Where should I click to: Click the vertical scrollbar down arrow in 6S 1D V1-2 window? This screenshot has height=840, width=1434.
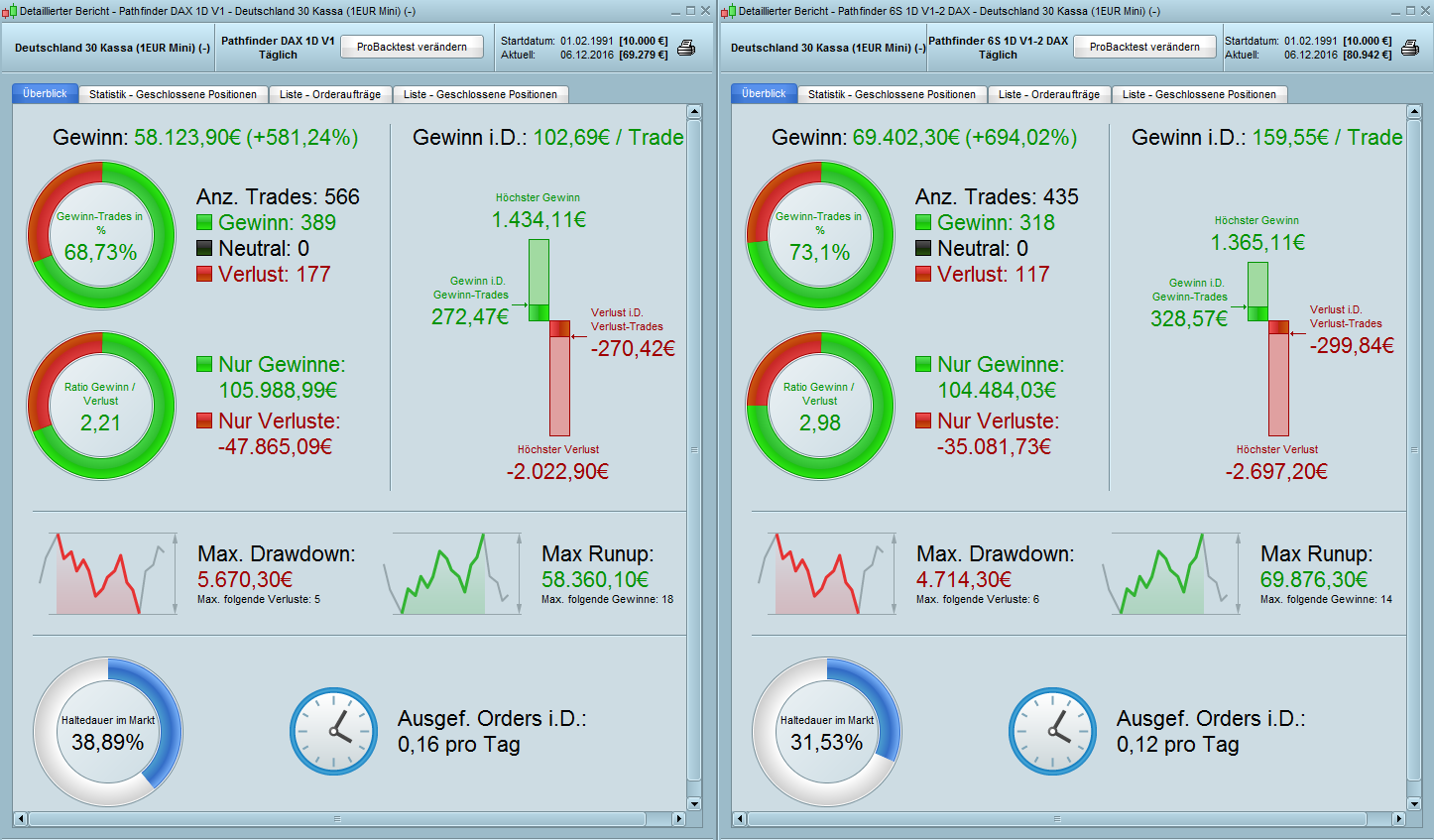point(1413,804)
